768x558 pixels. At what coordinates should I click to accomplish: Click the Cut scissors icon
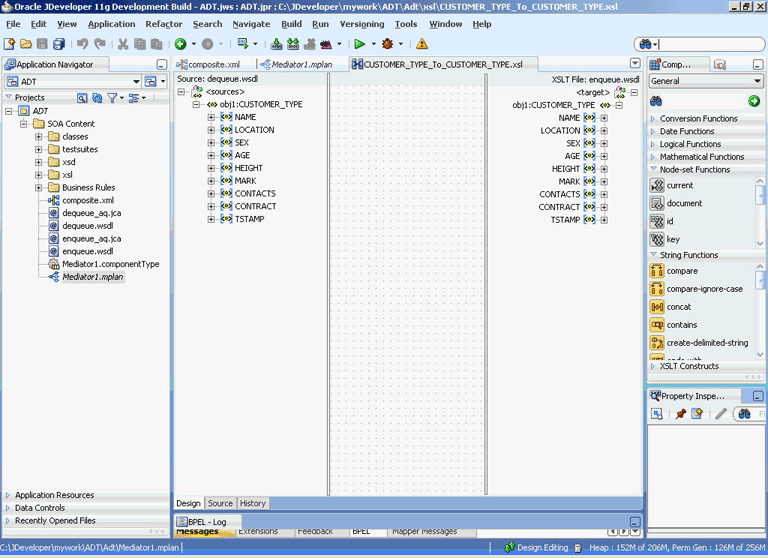[x=123, y=44]
